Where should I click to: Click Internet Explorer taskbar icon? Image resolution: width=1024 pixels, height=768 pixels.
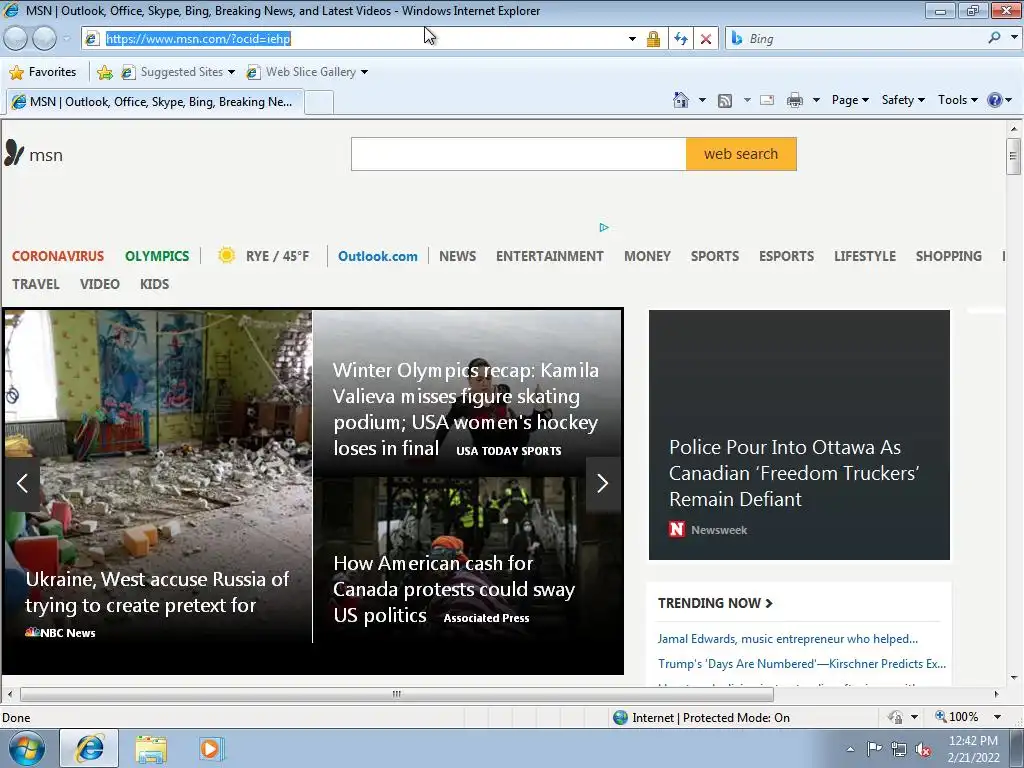pyautogui.click(x=89, y=748)
